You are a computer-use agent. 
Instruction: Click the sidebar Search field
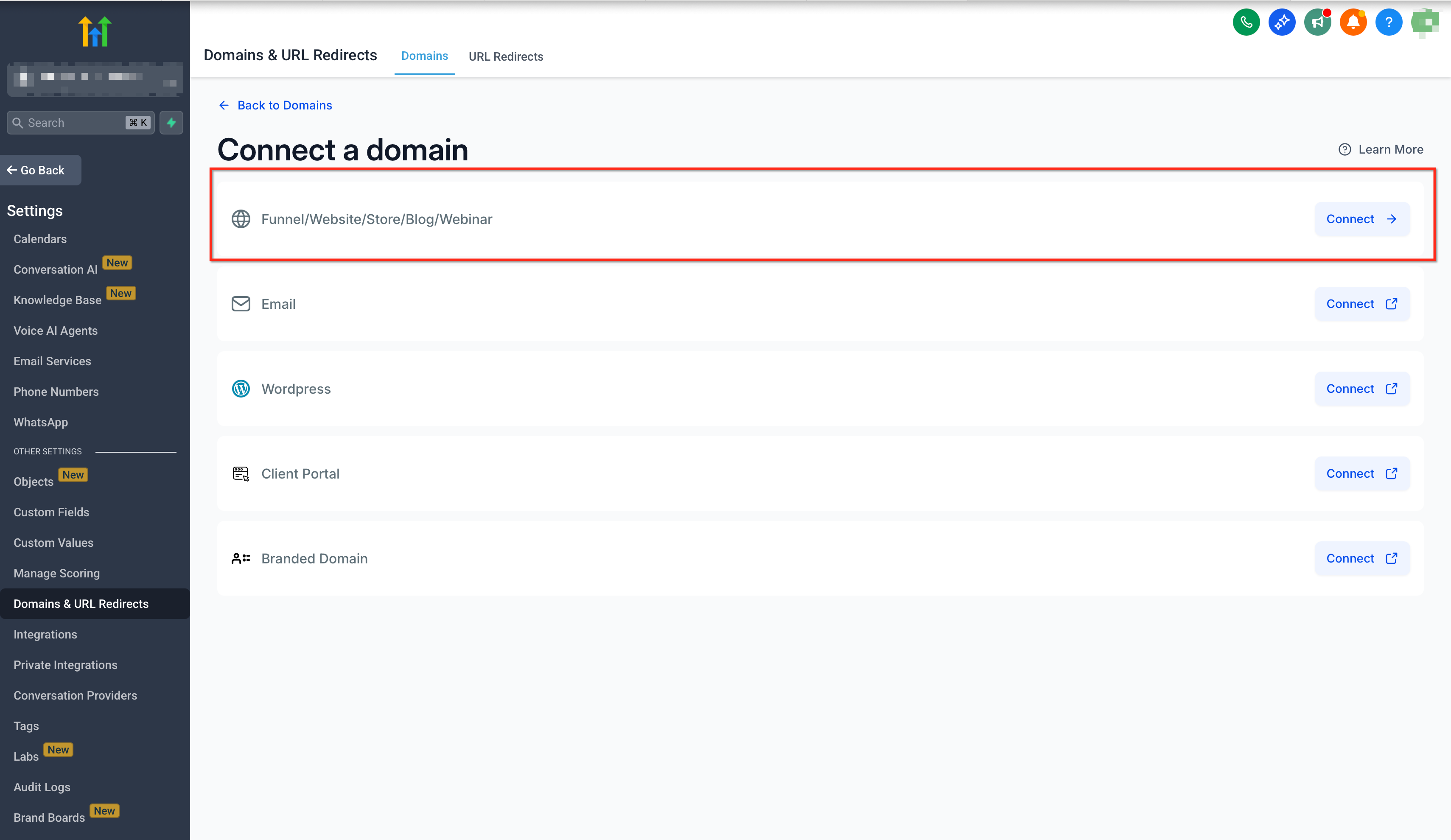tap(75, 123)
